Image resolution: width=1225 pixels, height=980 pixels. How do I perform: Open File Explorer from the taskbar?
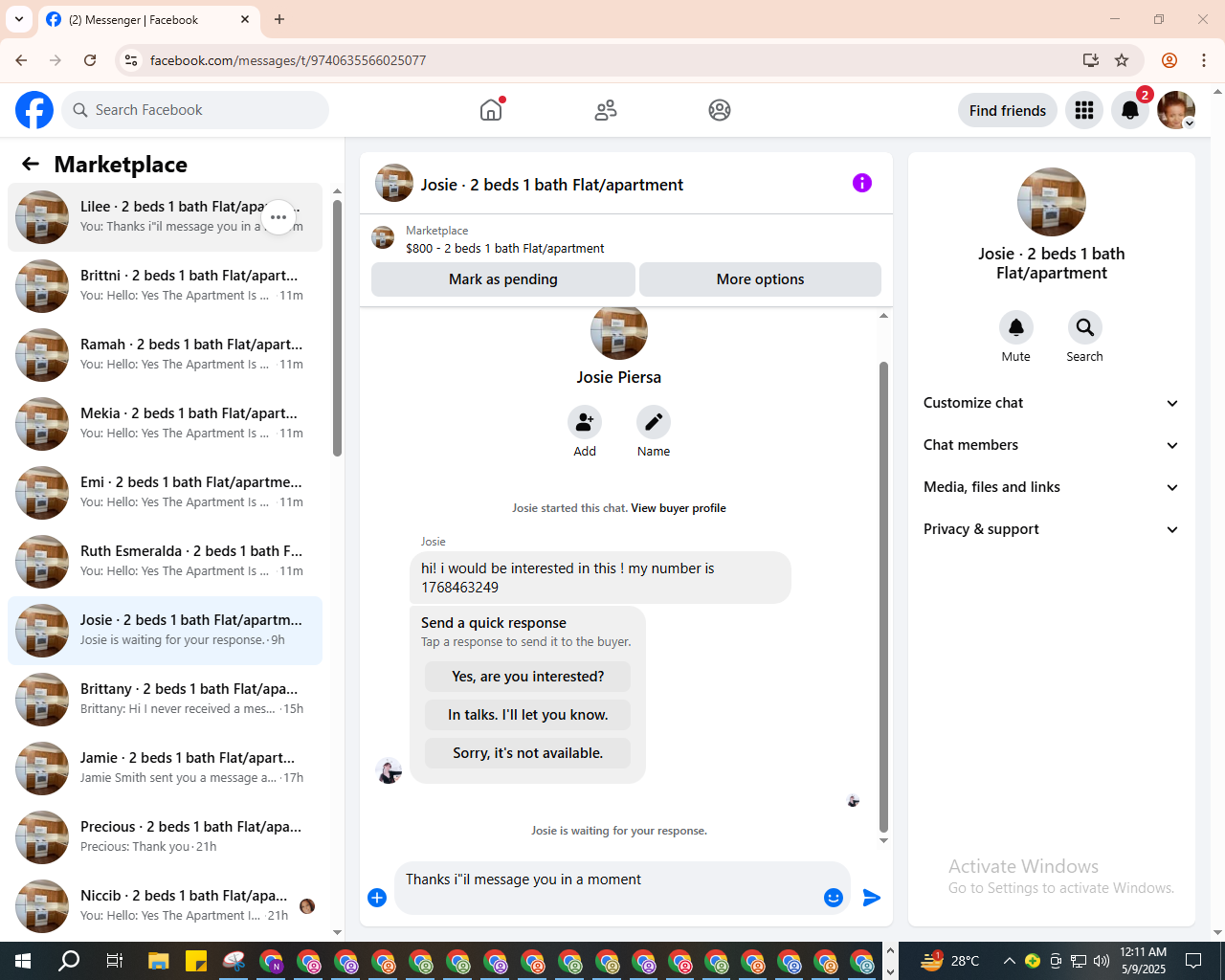coord(159,961)
